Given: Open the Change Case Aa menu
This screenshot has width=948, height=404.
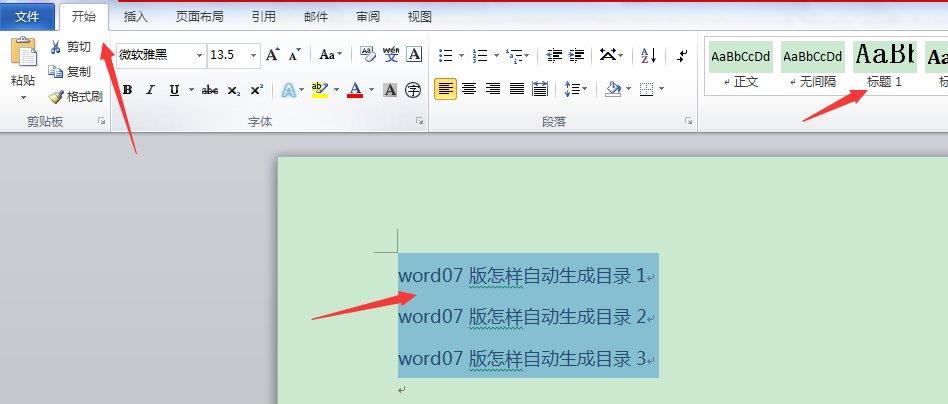Looking at the screenshot, I should point(330,55).
